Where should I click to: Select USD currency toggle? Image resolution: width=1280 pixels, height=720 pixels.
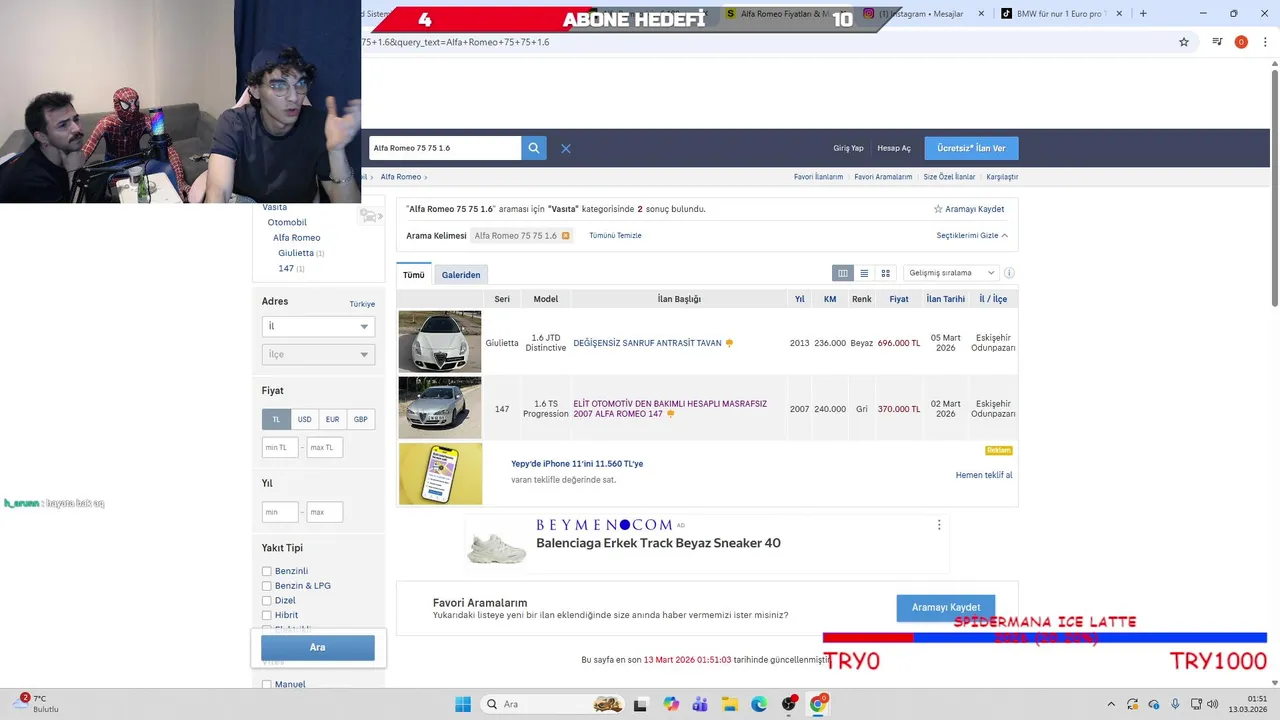pos(305,419)
